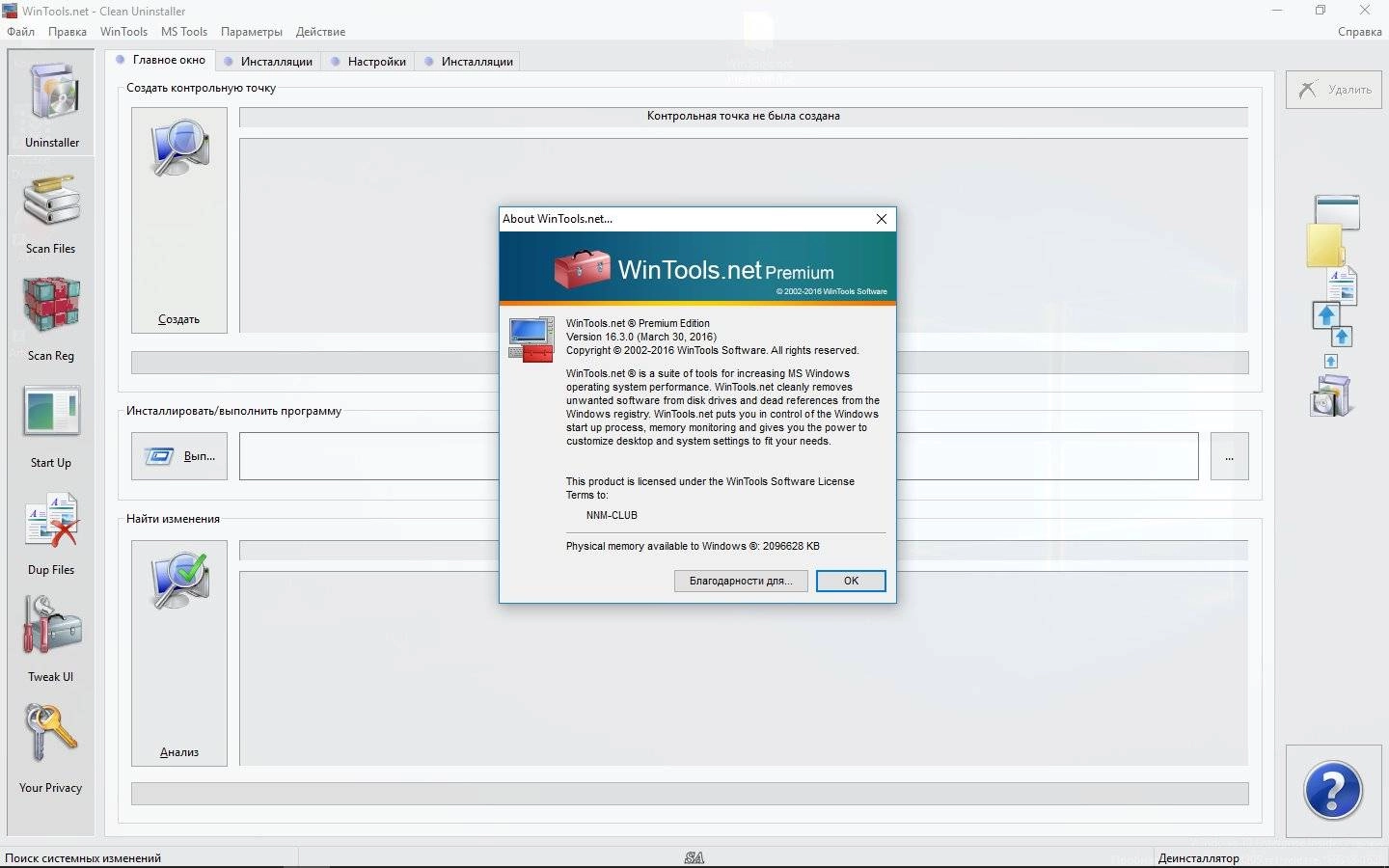Viewport: 1389px width, 868px height.
Task: Click the bottom analysis progress bar
Action: click(x=690, y=794)
